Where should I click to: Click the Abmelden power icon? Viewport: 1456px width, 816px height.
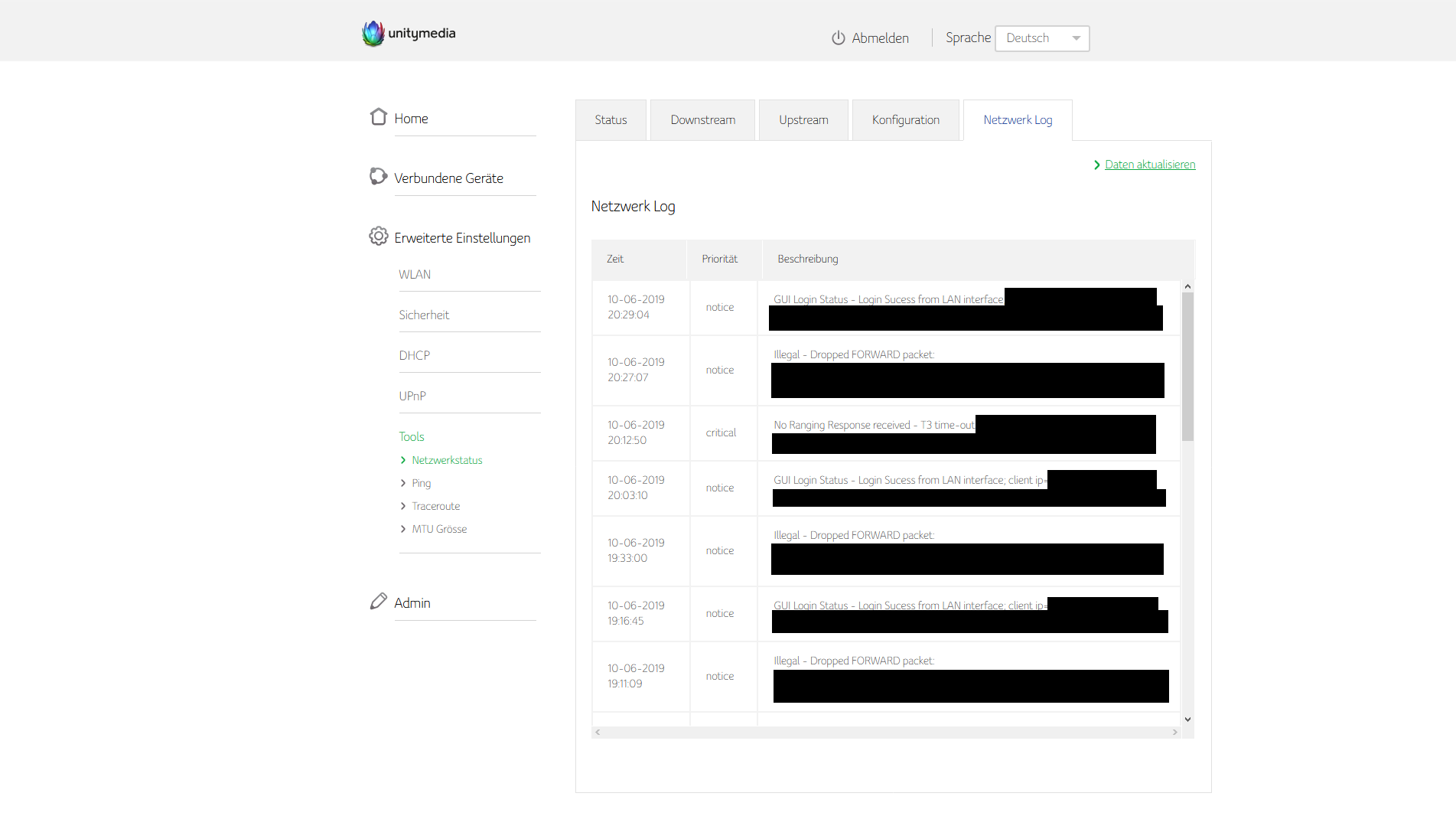pyautogui.click(x=839, y=38)
